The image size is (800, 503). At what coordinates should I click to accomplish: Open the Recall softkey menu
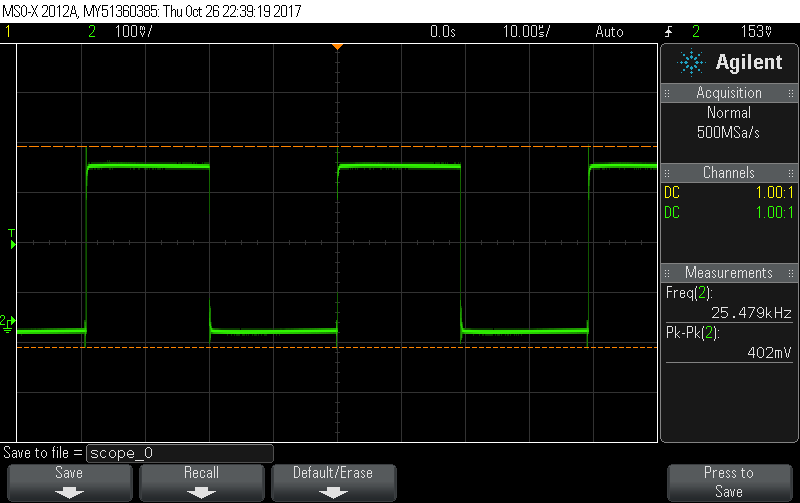coord(202,482)
